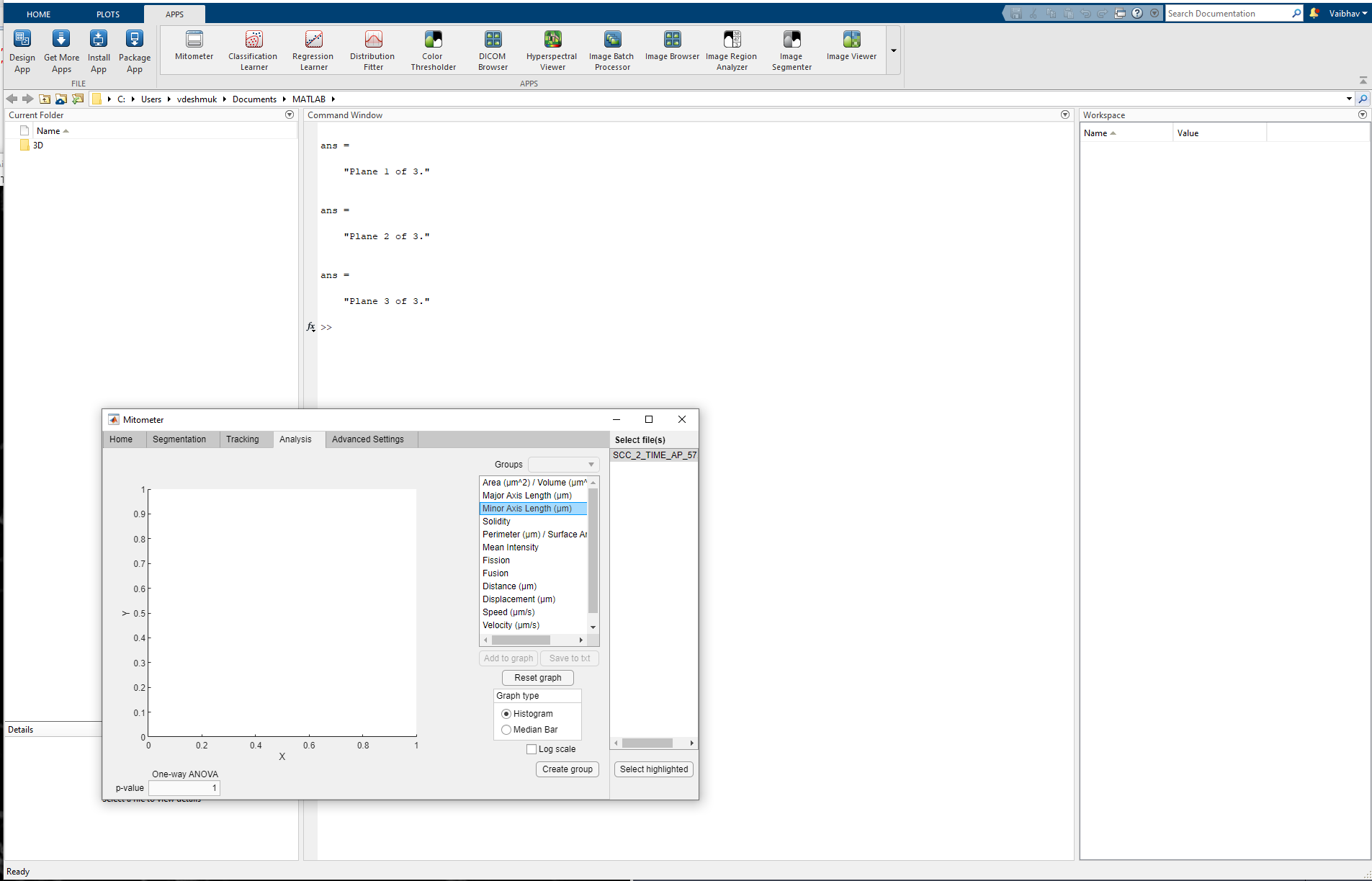The image size is (1372, 881).
Task: Launch the DICOM Browser
Action: pyautogui.click(x=492, y=49)
